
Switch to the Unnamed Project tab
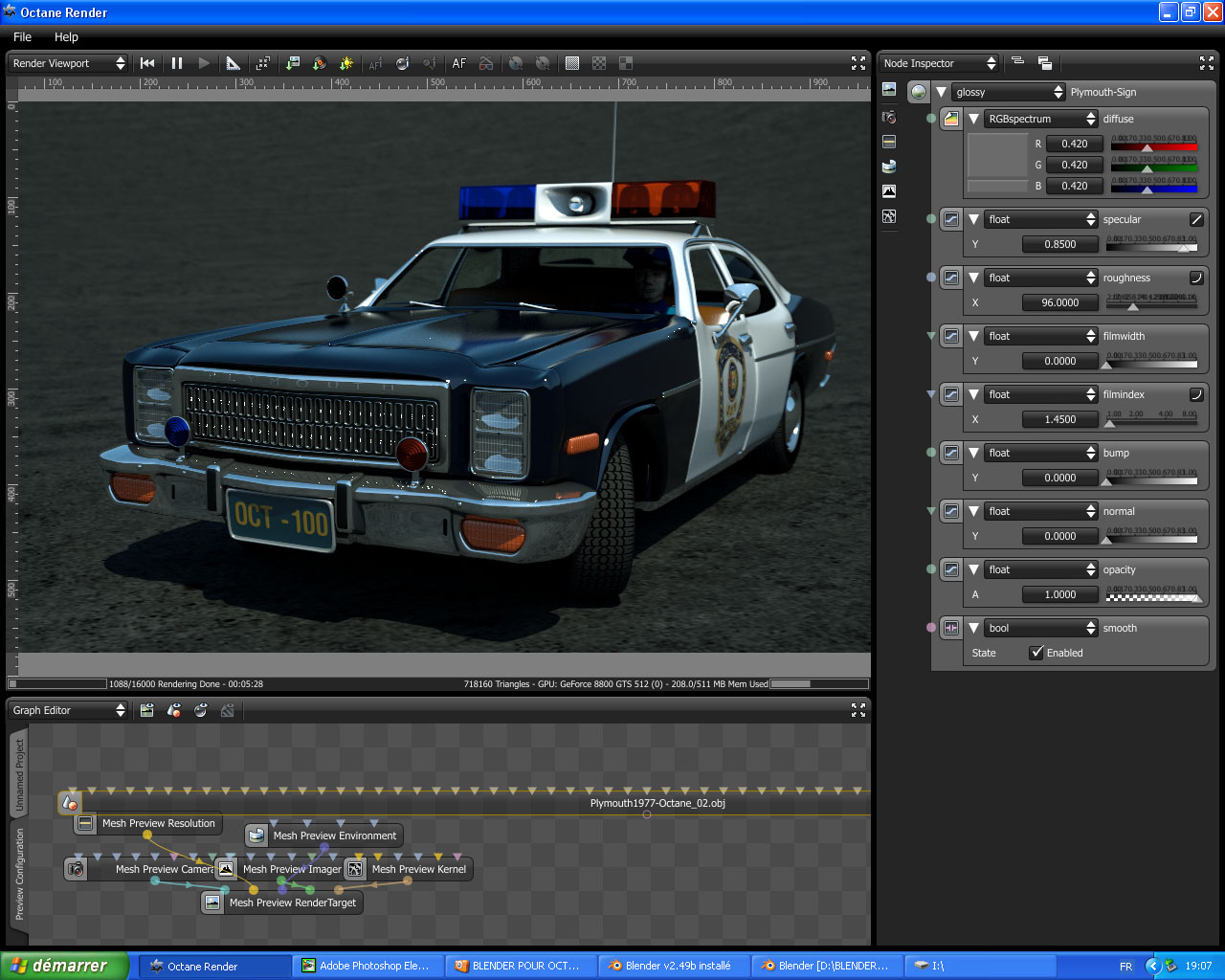tap(19, 775)
